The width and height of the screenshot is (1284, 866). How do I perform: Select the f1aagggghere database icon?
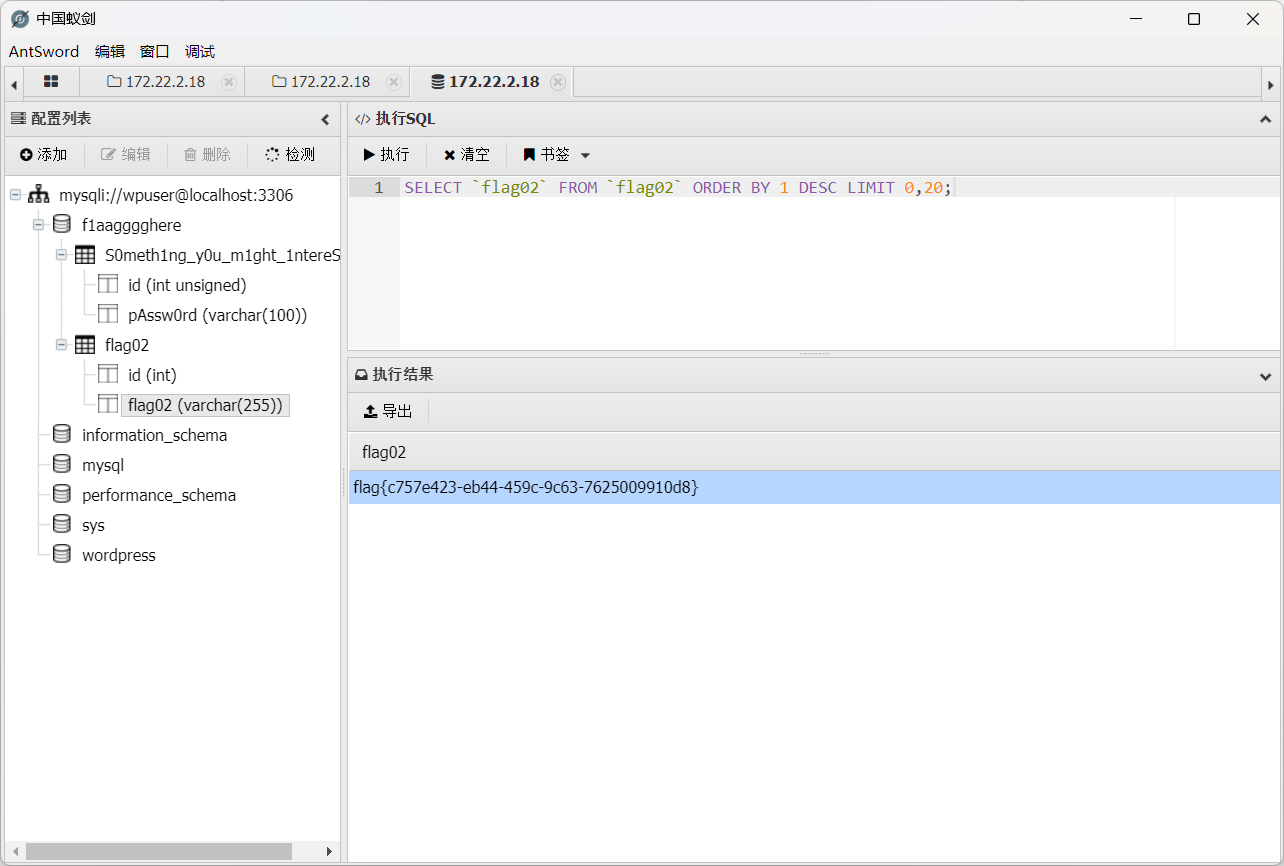pos(62,225)
